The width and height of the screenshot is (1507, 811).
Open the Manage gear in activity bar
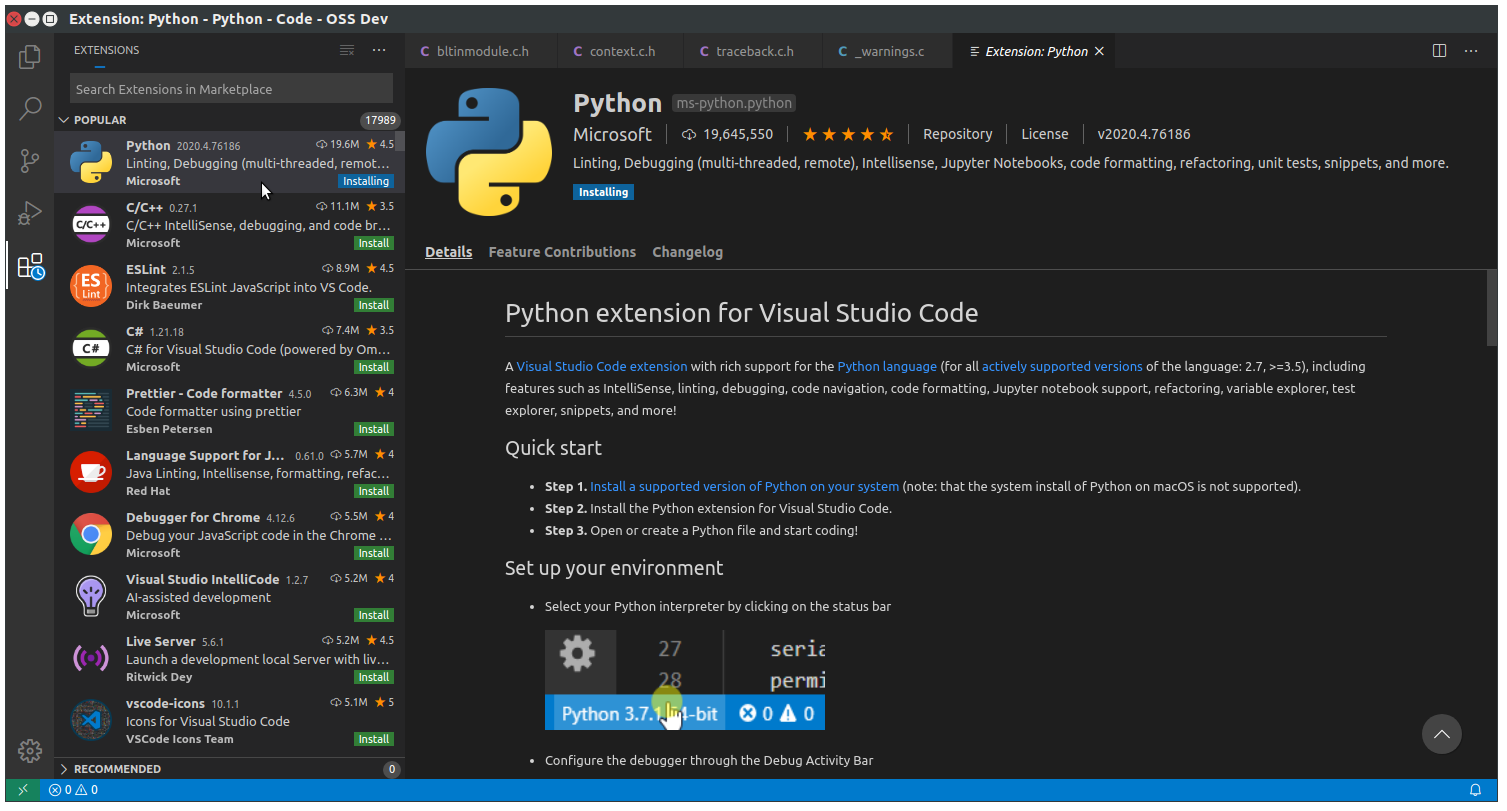[x=30, y=751]
